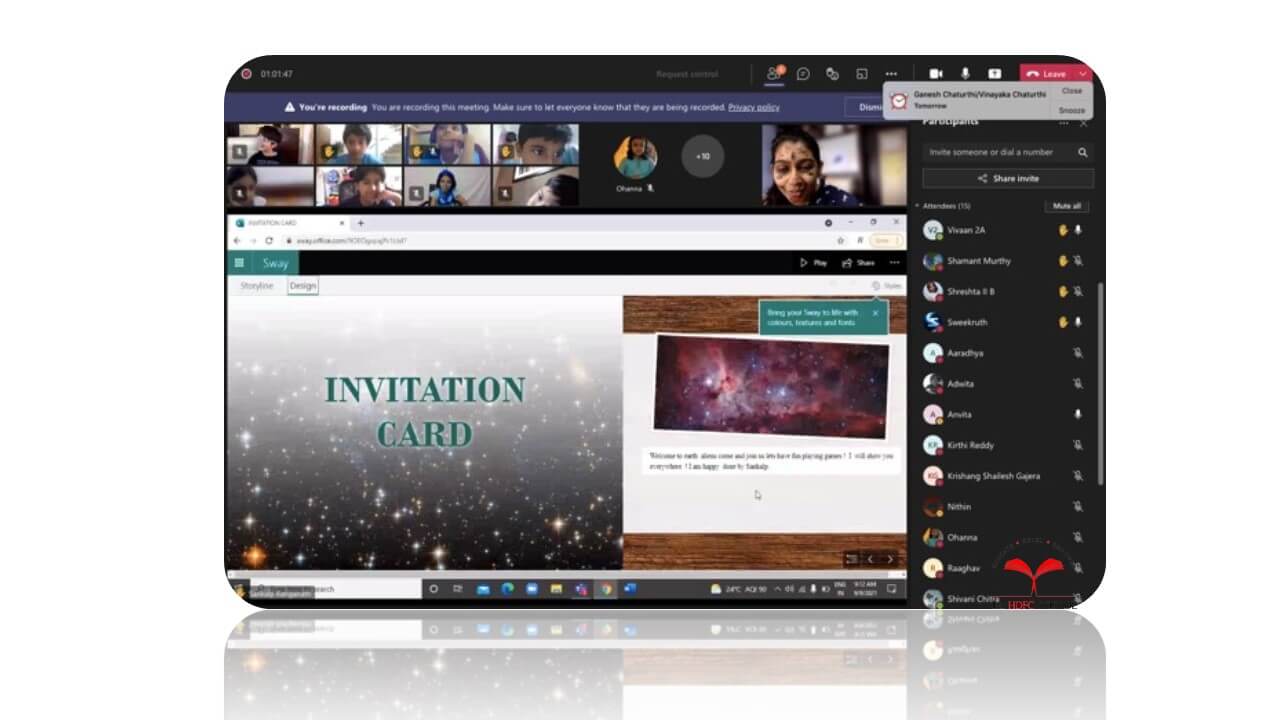Reload the browser page

click(269, 241)
